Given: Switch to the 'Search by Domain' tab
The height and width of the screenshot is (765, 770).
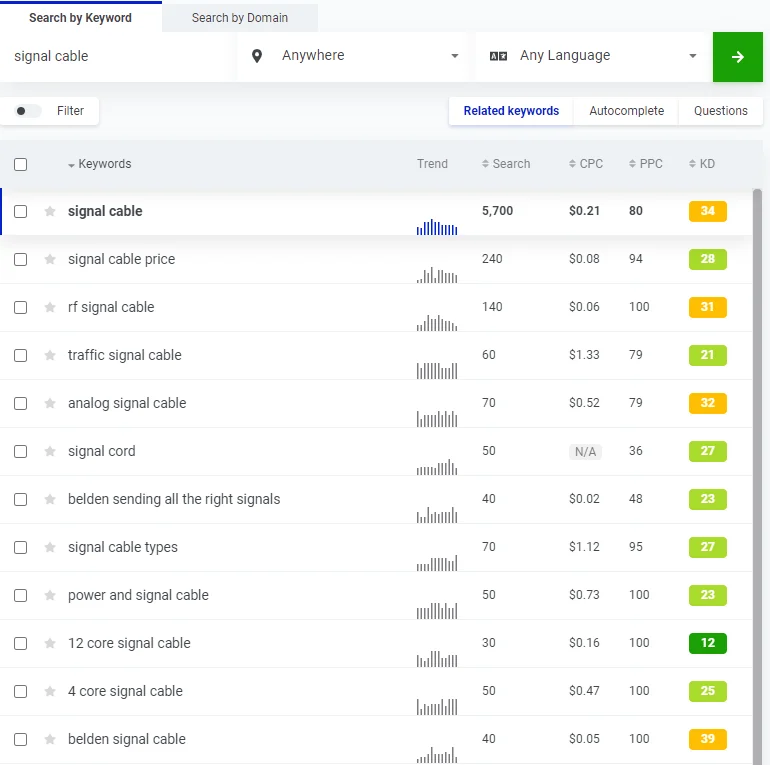Looking at the screenshot, I should [239, 18].
